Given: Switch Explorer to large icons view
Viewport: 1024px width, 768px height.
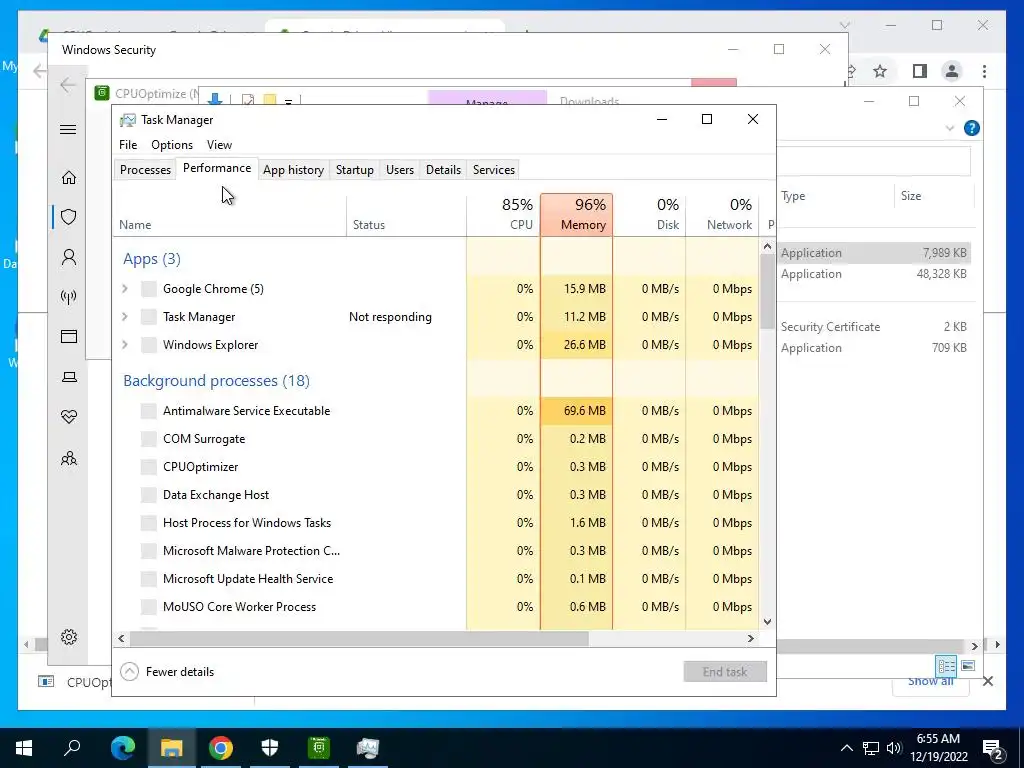Looking at the screenshot, I should [968, 665].
